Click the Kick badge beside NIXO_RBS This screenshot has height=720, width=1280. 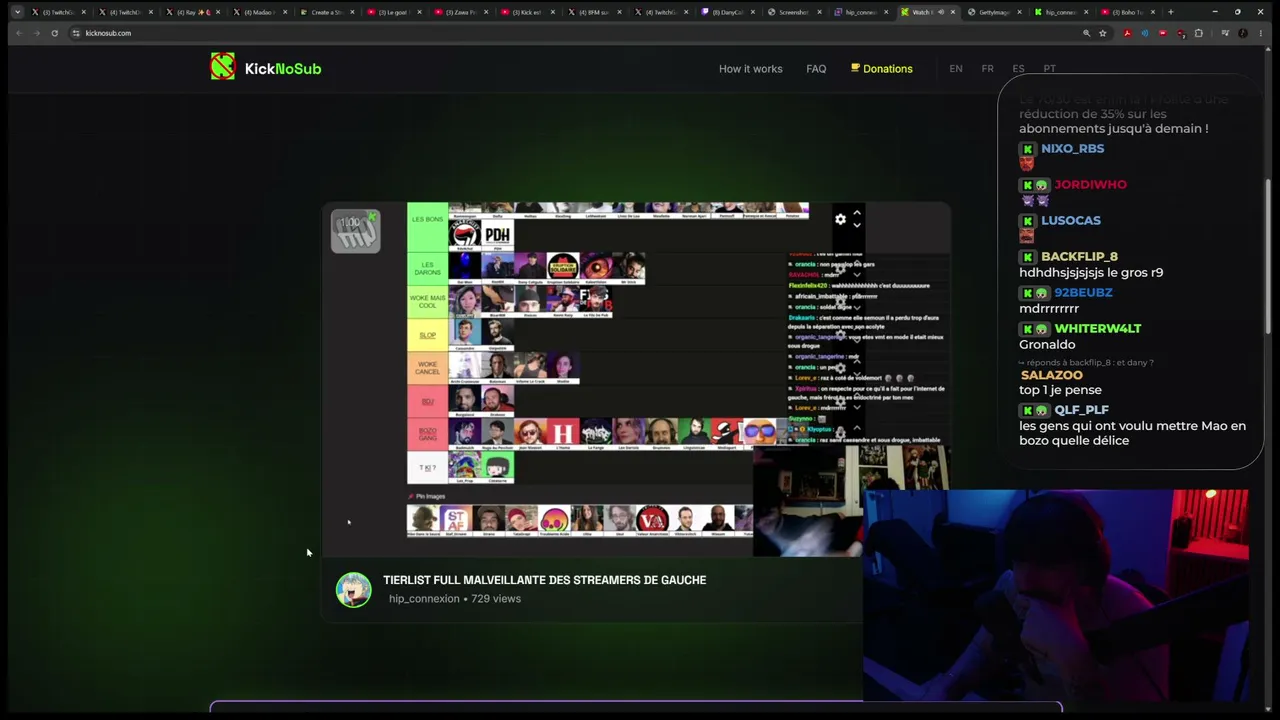[x=1027, y=149]
